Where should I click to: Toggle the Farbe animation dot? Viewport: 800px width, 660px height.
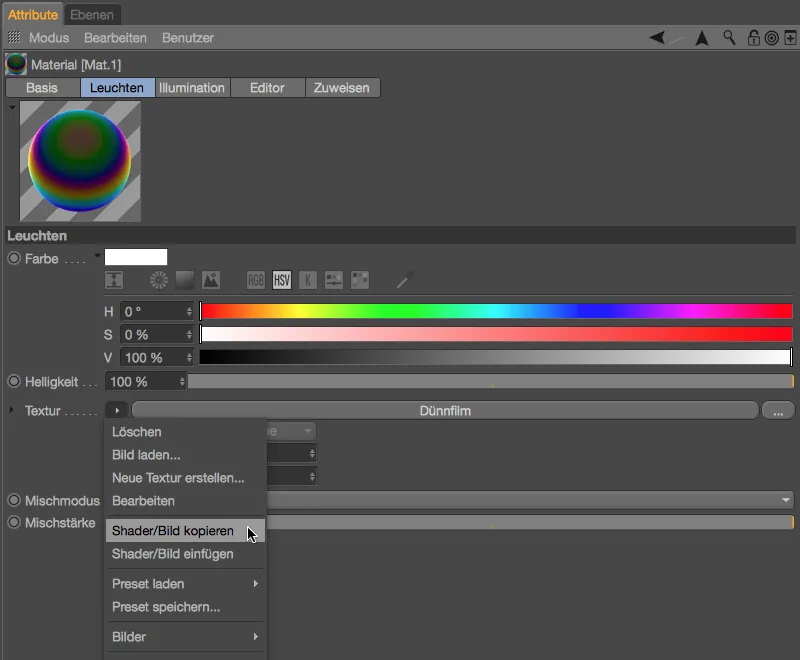pyautogui.click(x=14, y=258)
